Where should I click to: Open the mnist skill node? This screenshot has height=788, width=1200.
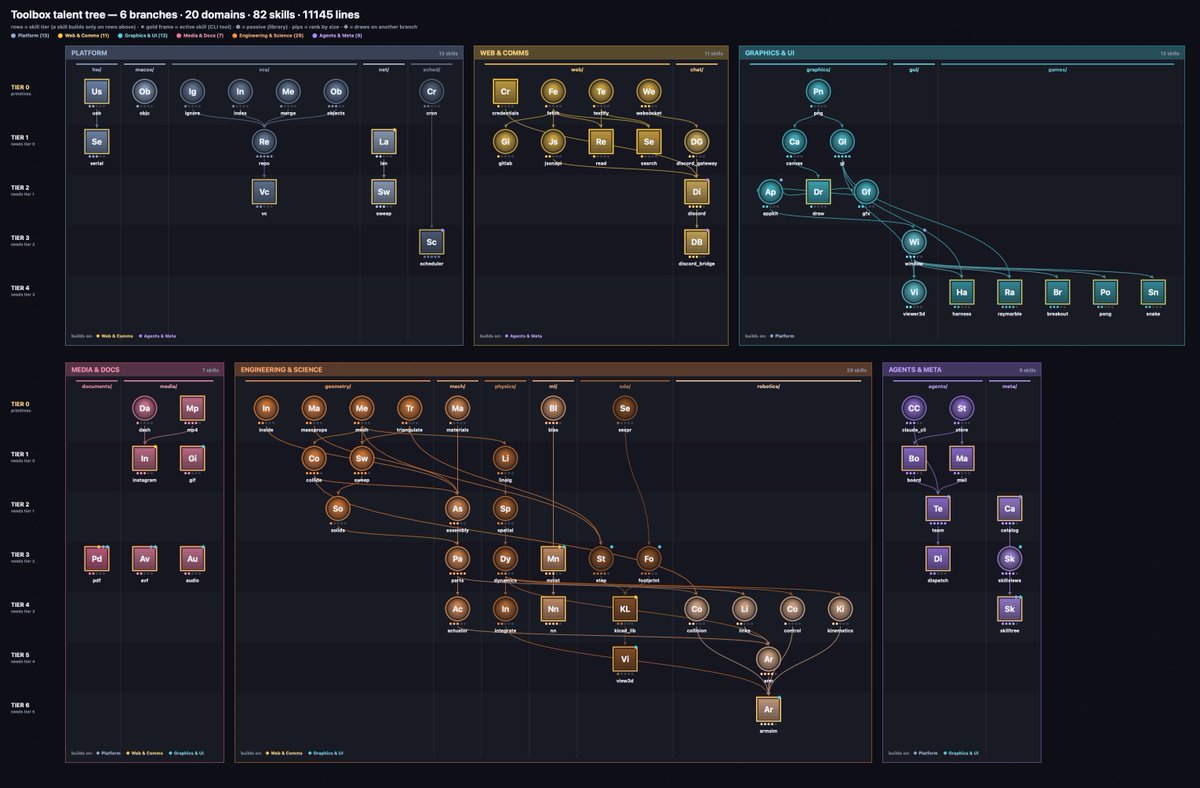(553, 558)
